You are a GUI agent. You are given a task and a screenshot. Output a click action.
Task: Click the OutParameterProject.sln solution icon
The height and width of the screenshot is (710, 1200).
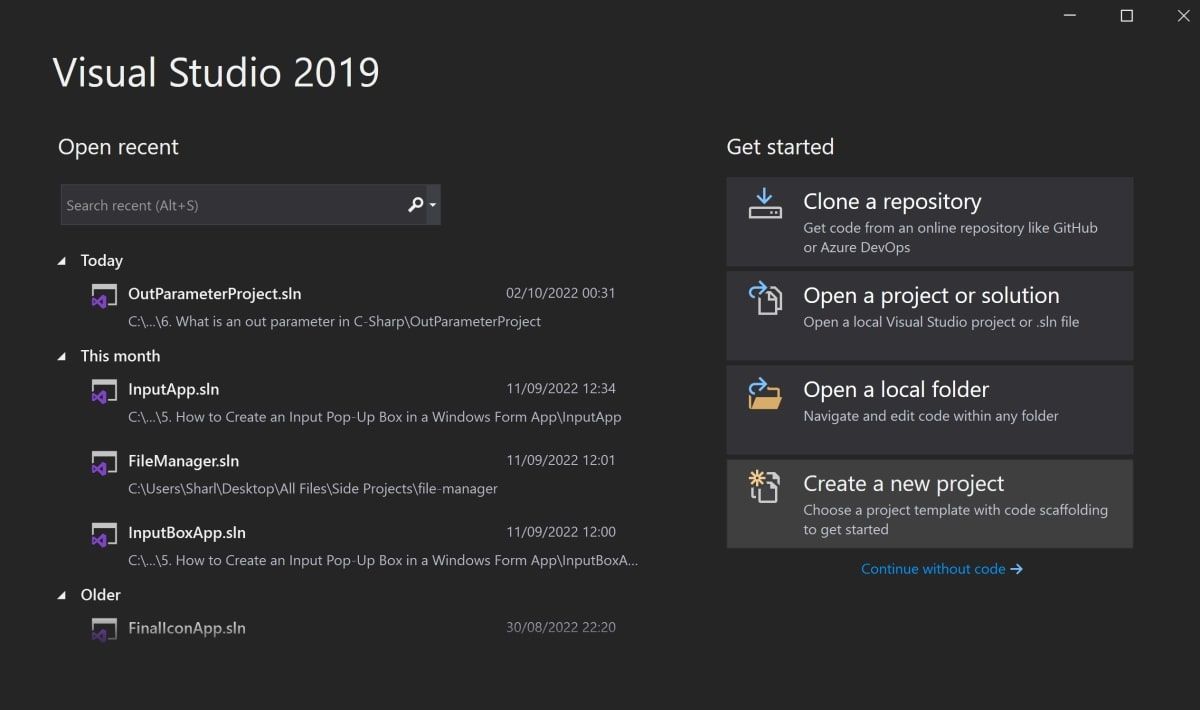104,296
